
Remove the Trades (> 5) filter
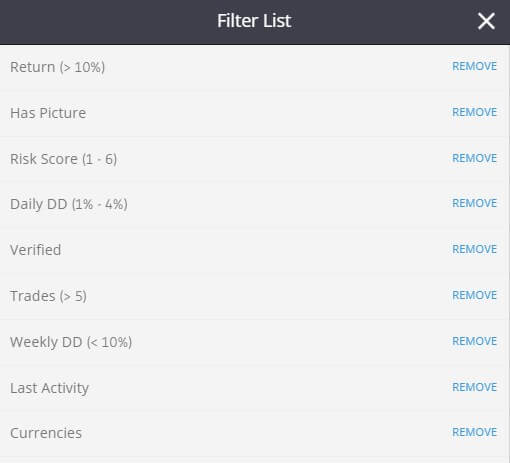(474, 295)
